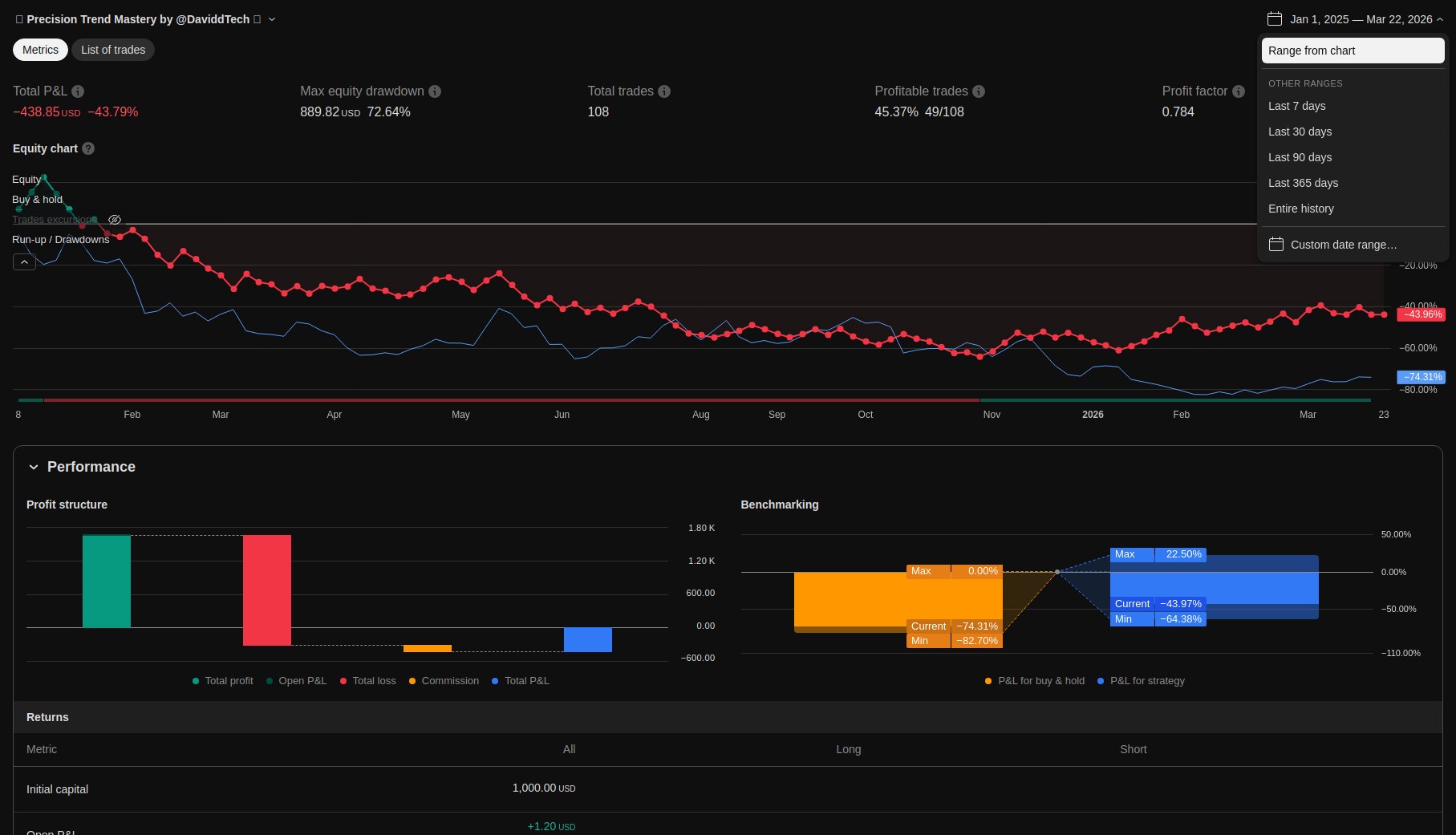The height and width of the screenshot is (835, 1456).
Task: Click calendar icon next to Custom date range
Action: pyautogui.click(x=1276, y=245)
